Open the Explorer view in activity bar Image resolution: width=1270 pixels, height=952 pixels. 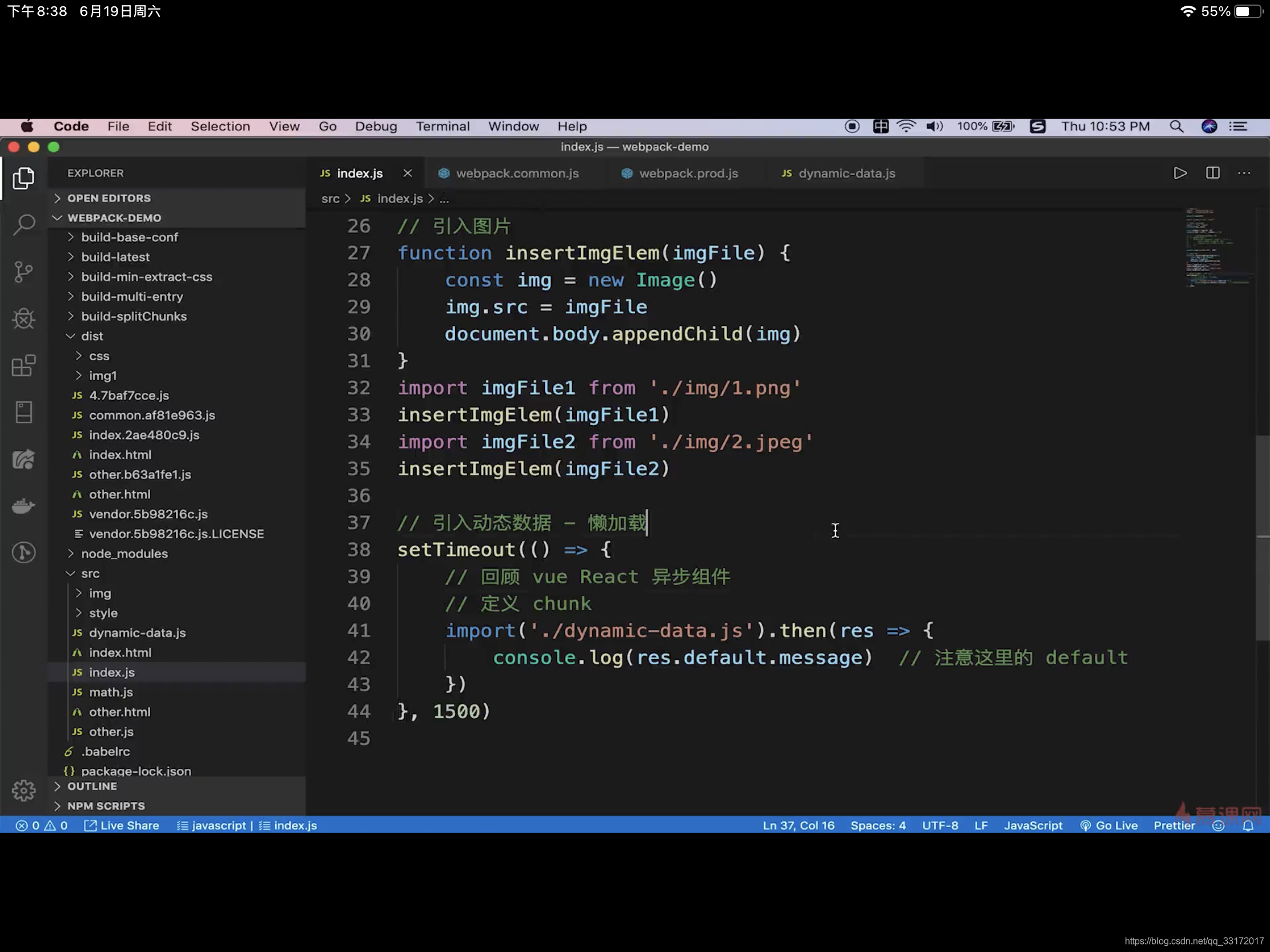coord(23,178)
